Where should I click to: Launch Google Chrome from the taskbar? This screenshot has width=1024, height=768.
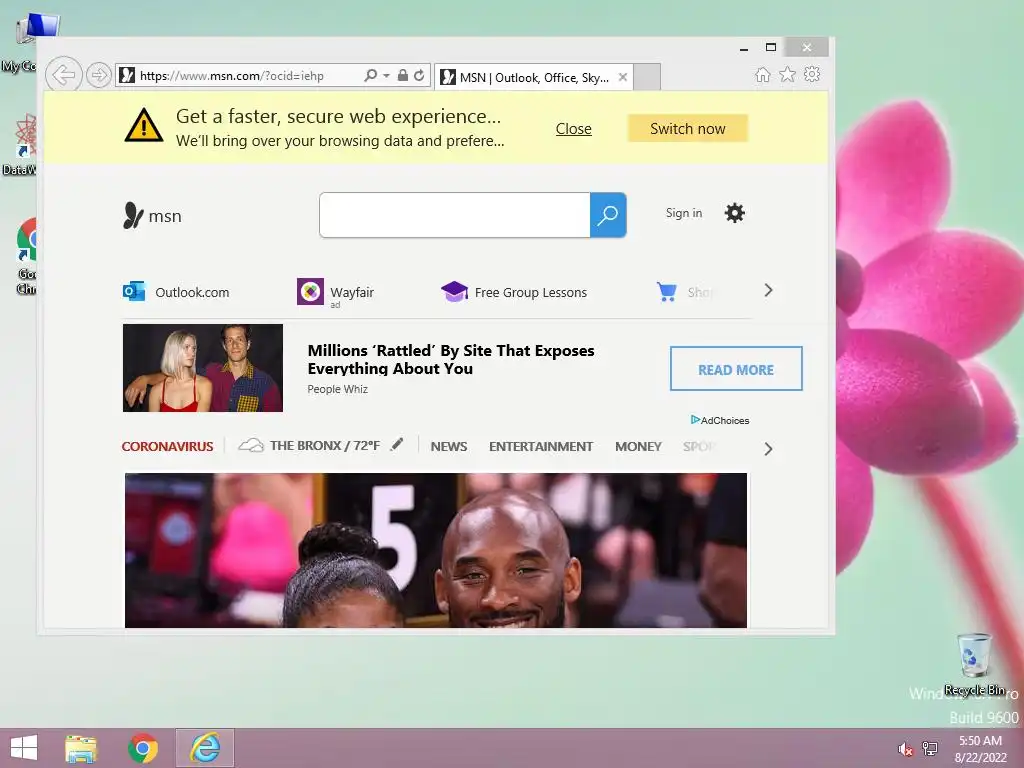pyautogui.click(x=143, y=748)
